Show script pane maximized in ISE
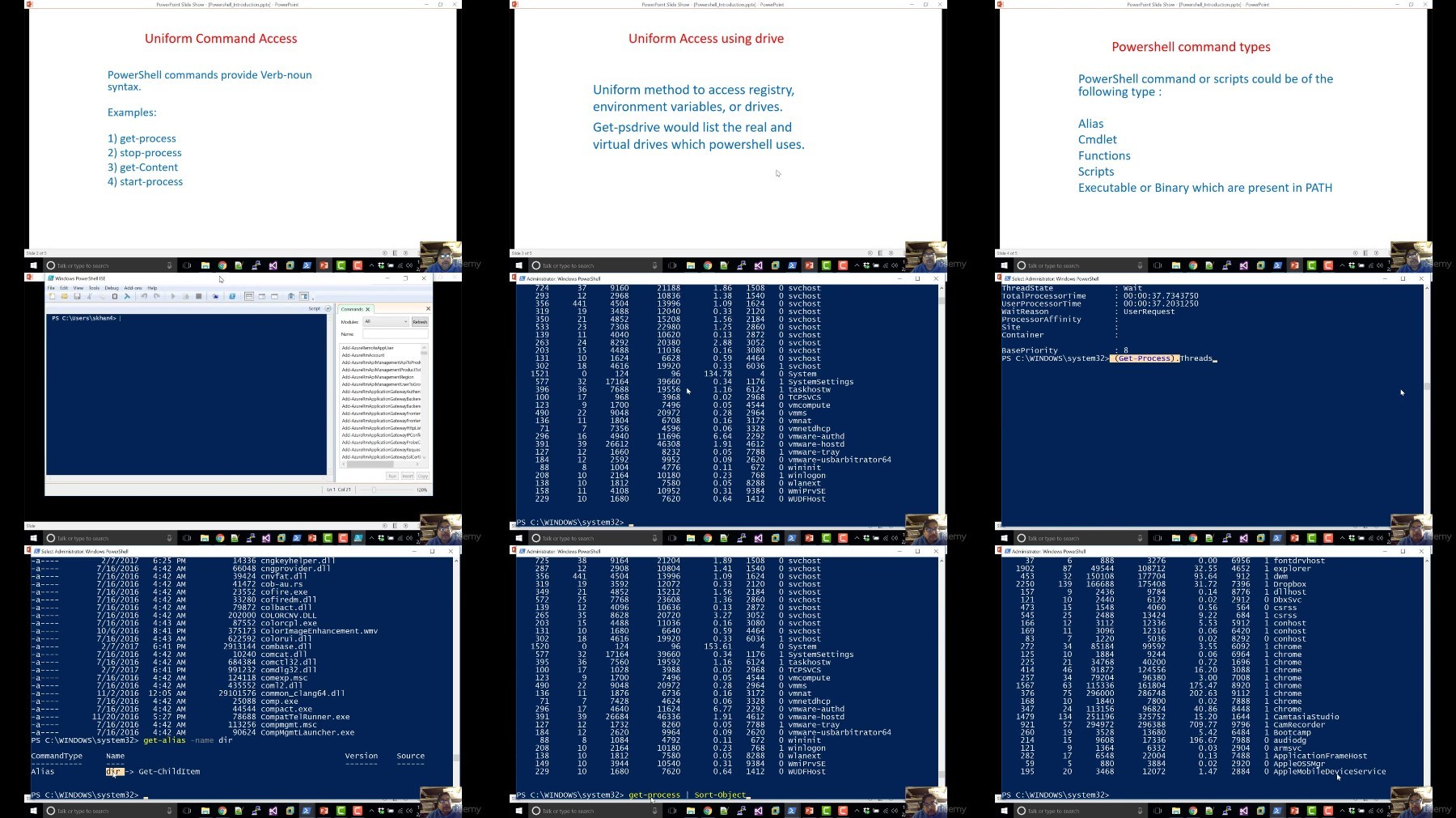Image resolution: width=1456 pixels, height=818 pixels. click(274, 296)
